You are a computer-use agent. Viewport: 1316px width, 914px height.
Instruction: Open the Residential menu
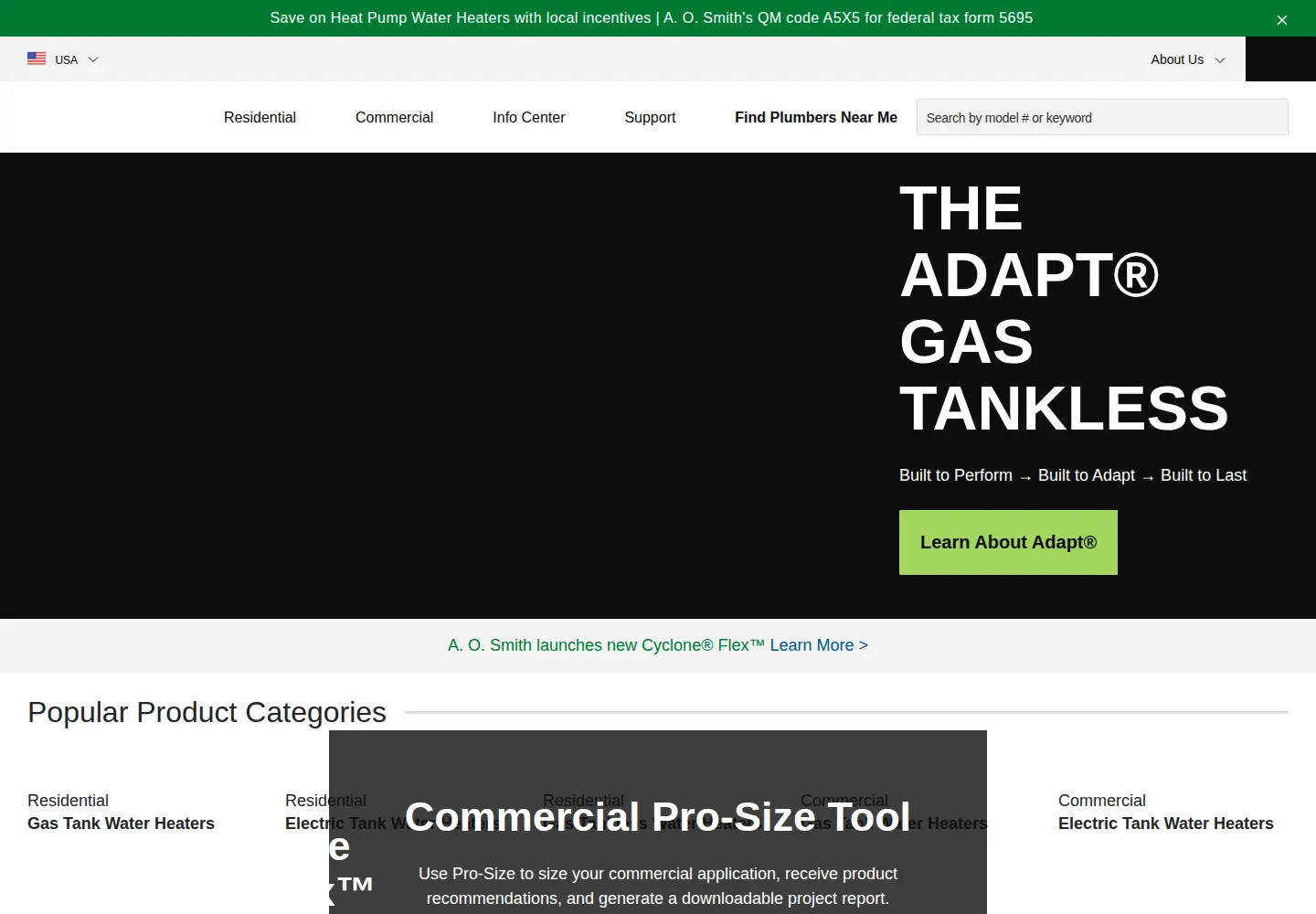[x=260, y=117]
